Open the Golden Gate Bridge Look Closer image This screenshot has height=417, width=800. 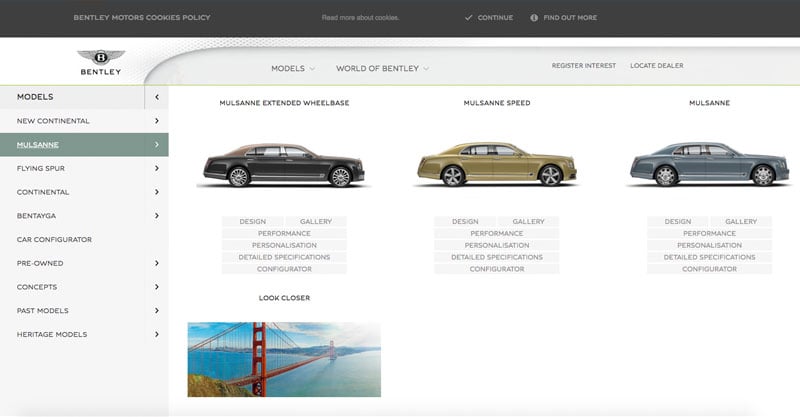click(284, 359)
